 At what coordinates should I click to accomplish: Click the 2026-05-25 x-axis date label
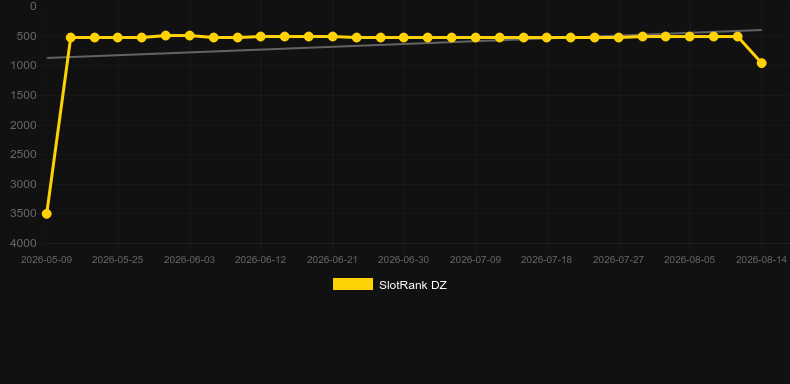[x=117, y=260]
